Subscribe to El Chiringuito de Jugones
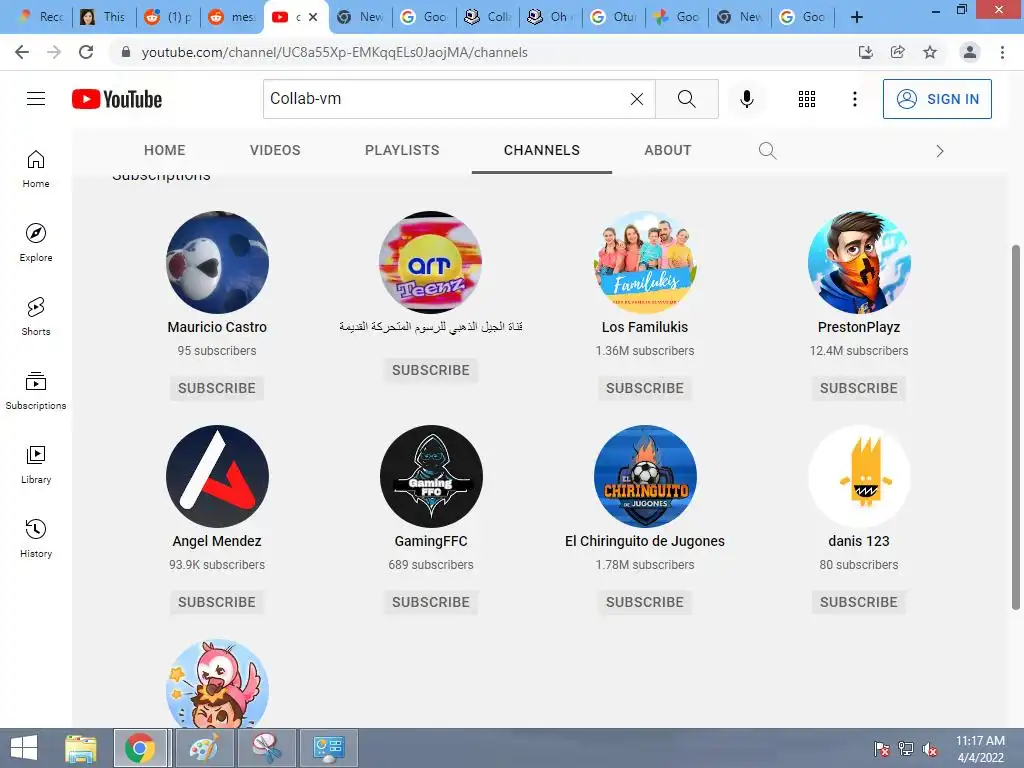Viewport: 1024px width, 768px height. pyautogui.click(x=645, y=602)
